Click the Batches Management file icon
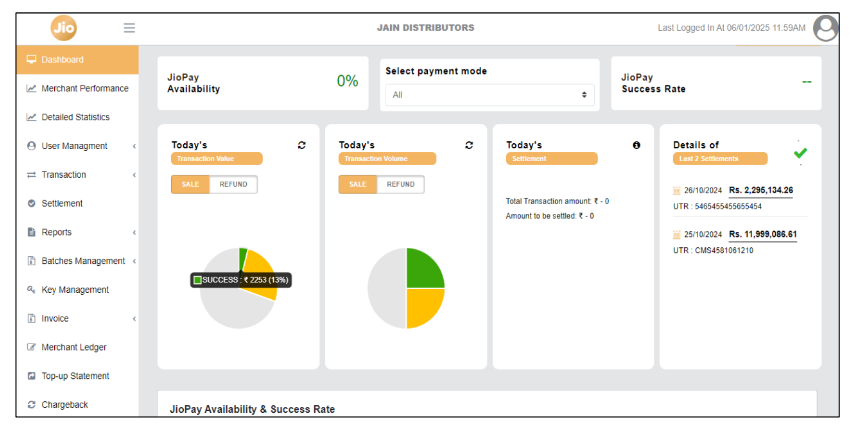This screenshot has width=856, height=429. pos(31,261)
